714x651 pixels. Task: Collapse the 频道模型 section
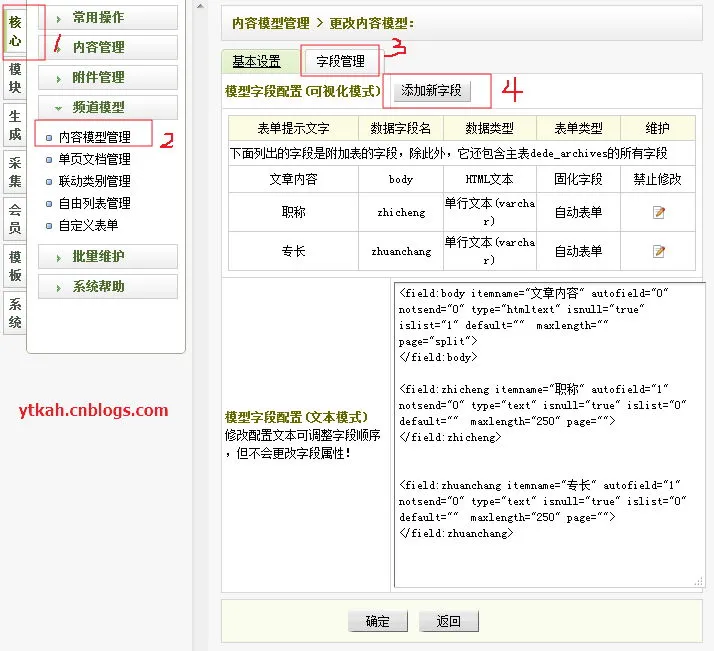(108, 108)
